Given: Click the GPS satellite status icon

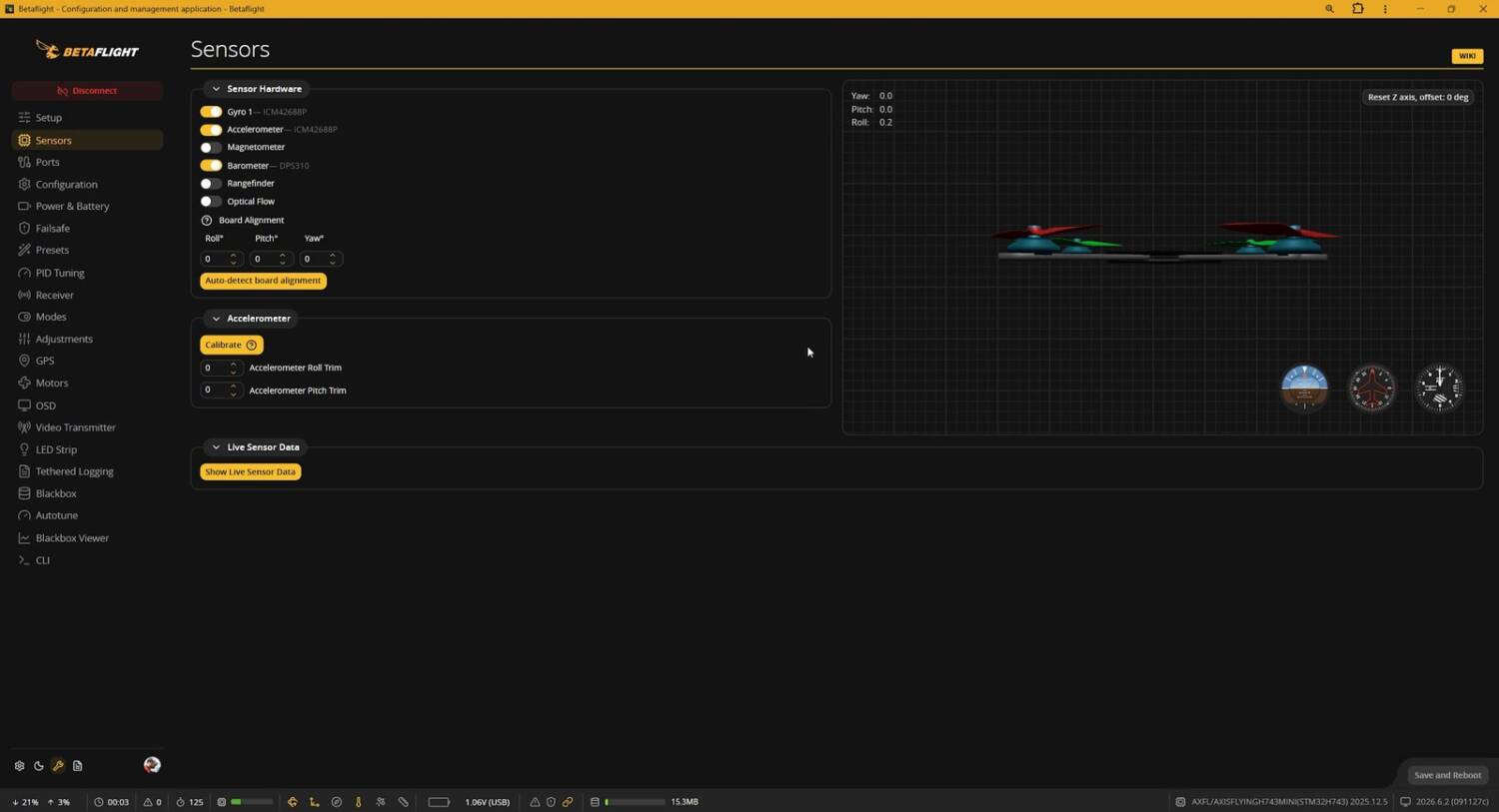Looking at the screenshot, I should coord(381,802).
